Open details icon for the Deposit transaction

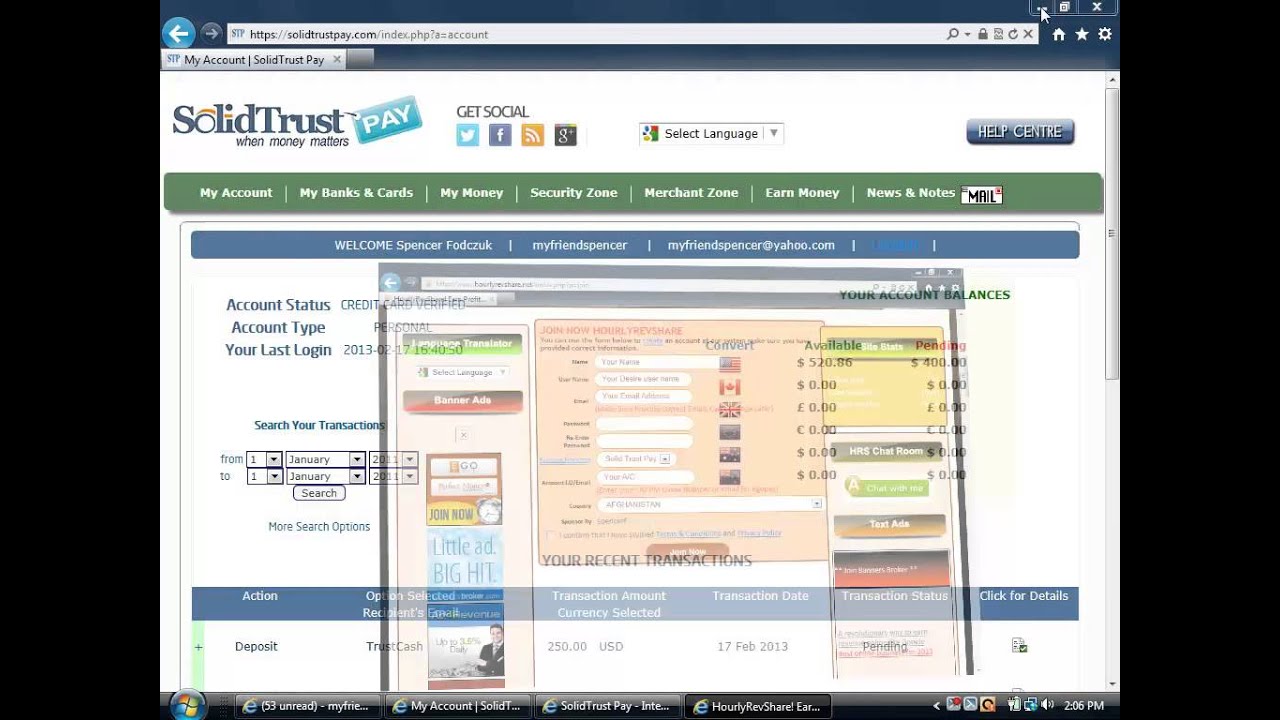point(1019,646)
